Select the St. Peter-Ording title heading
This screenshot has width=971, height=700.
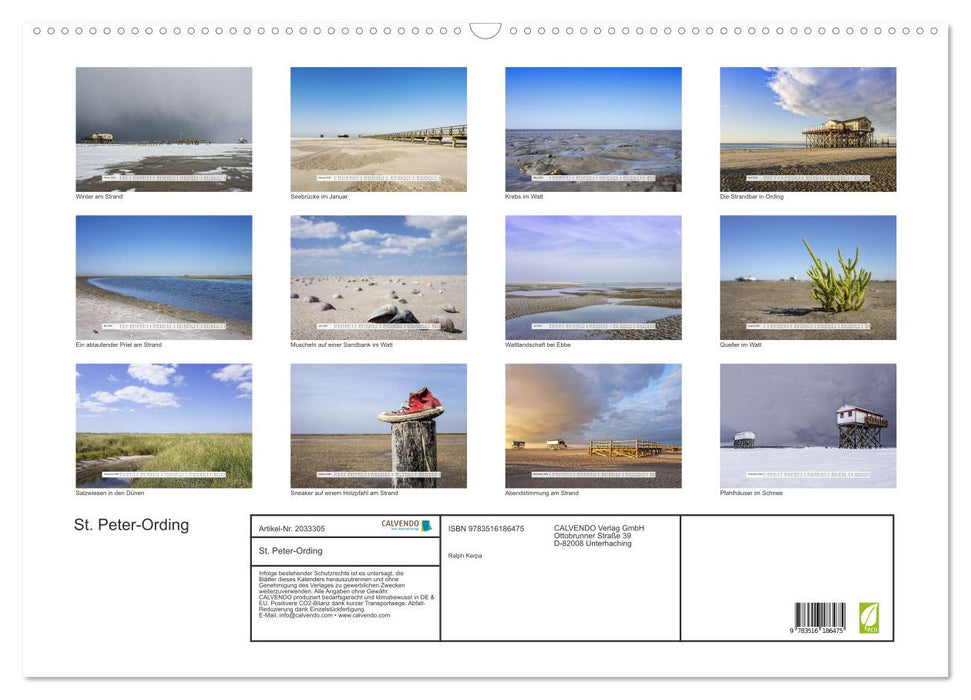point(131,525)
